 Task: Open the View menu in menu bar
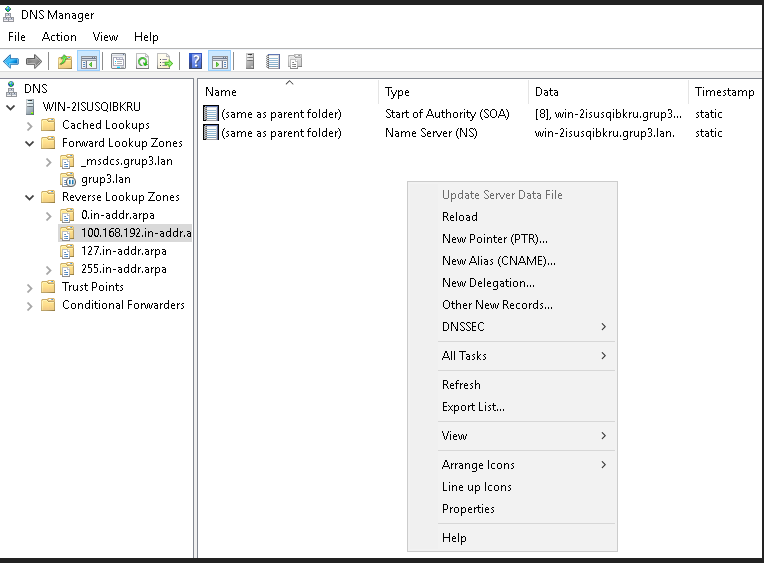(x=105, y=37)
